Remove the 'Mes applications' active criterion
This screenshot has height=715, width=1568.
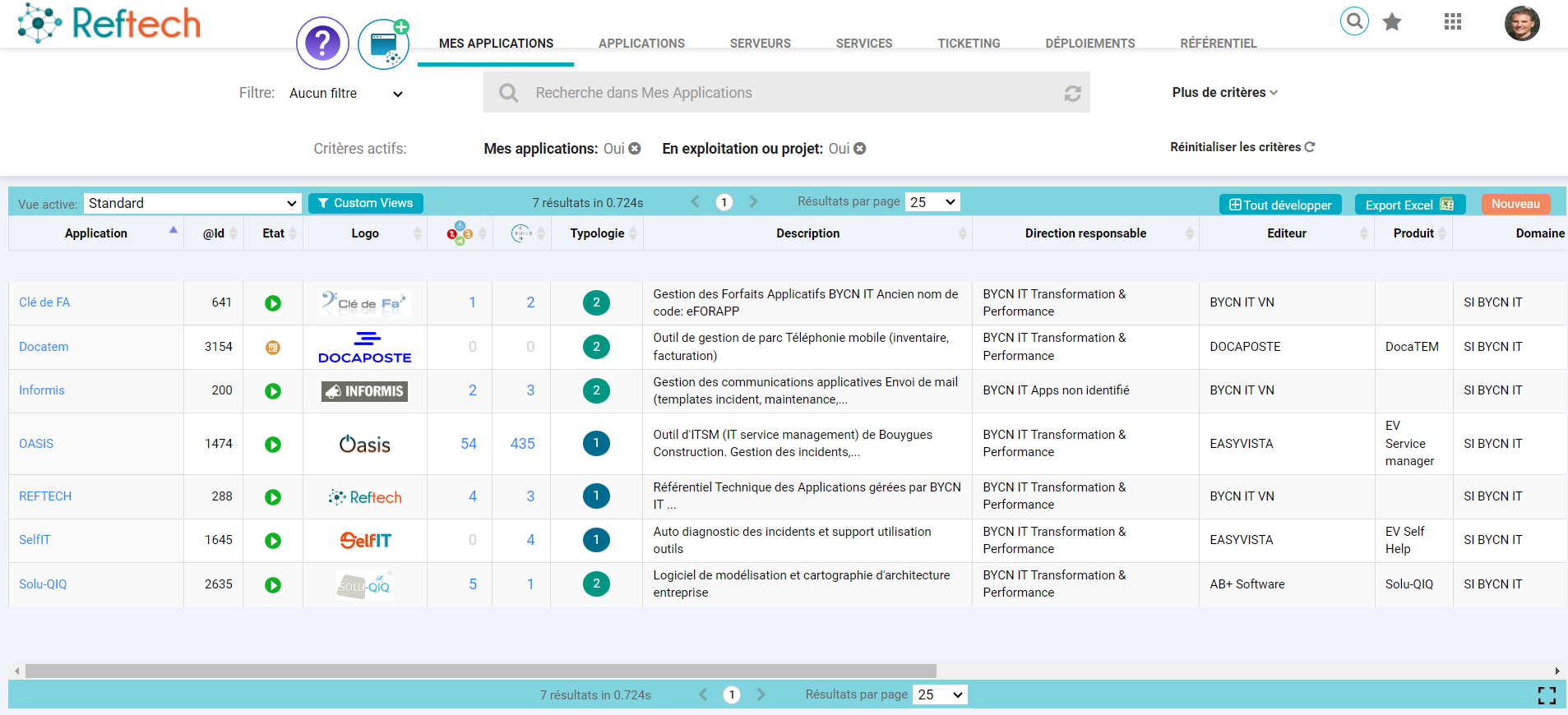(635, 149)
